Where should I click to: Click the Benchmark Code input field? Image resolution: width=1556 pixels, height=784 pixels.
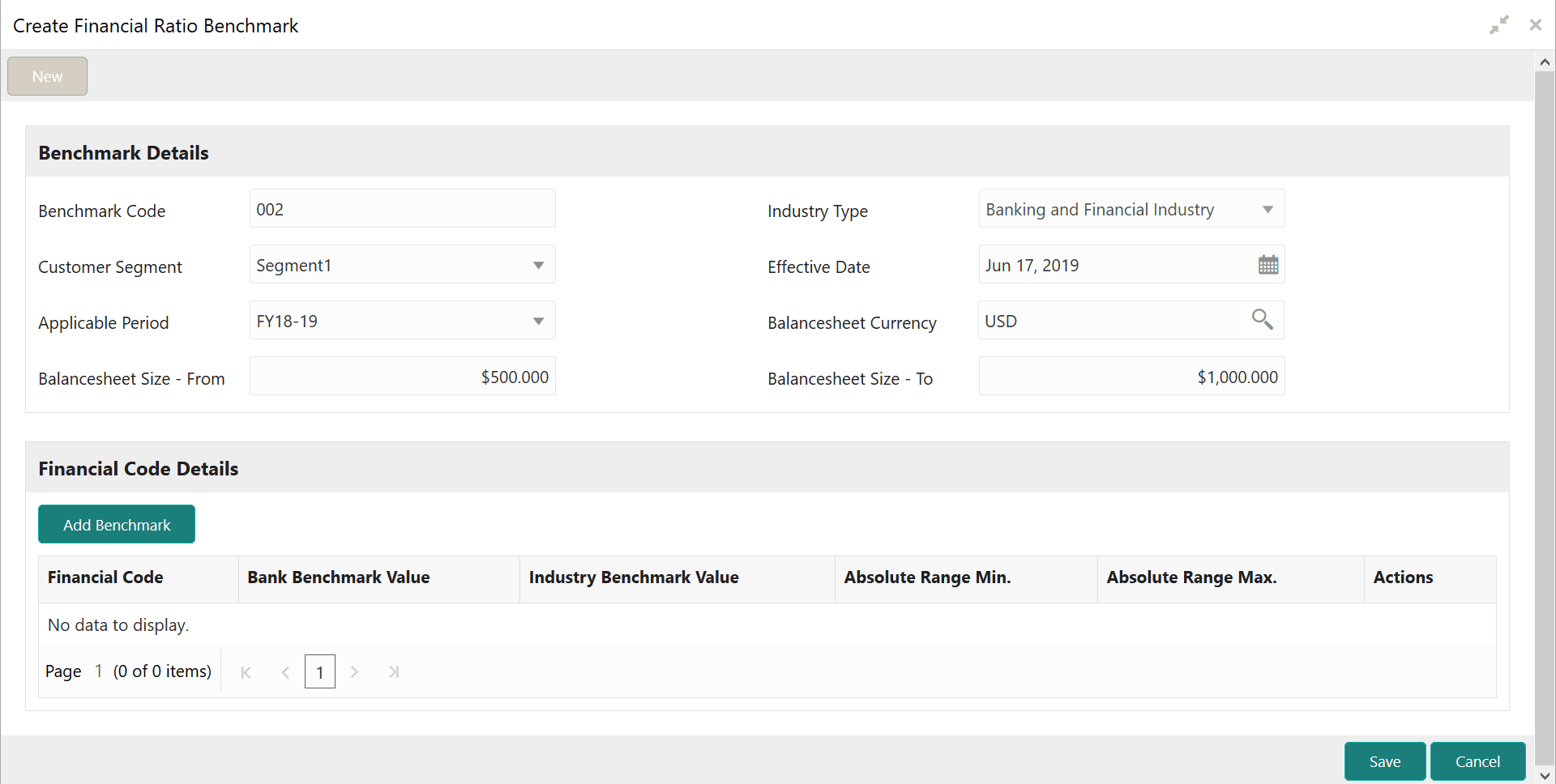(402, 209)
